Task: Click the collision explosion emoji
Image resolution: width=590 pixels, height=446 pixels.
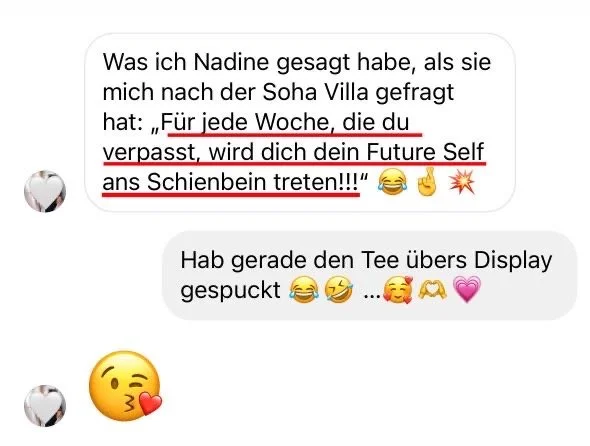Action: [x=462, y=182]
